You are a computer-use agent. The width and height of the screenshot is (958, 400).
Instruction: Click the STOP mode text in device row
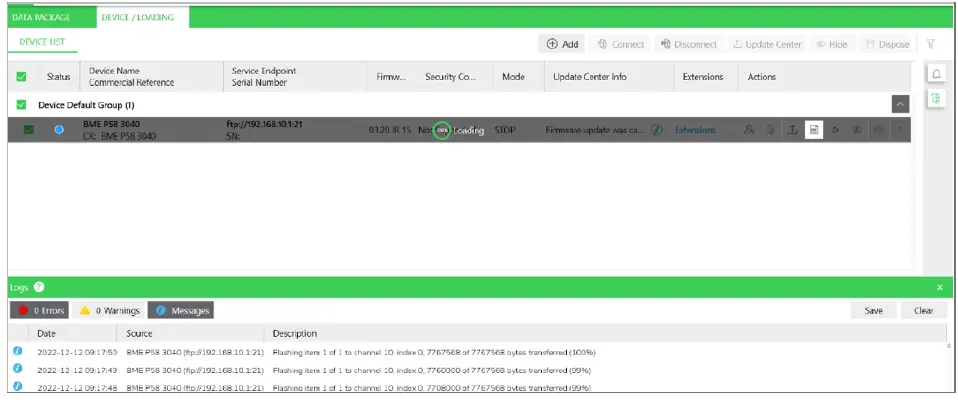click(x=505, y=130)
